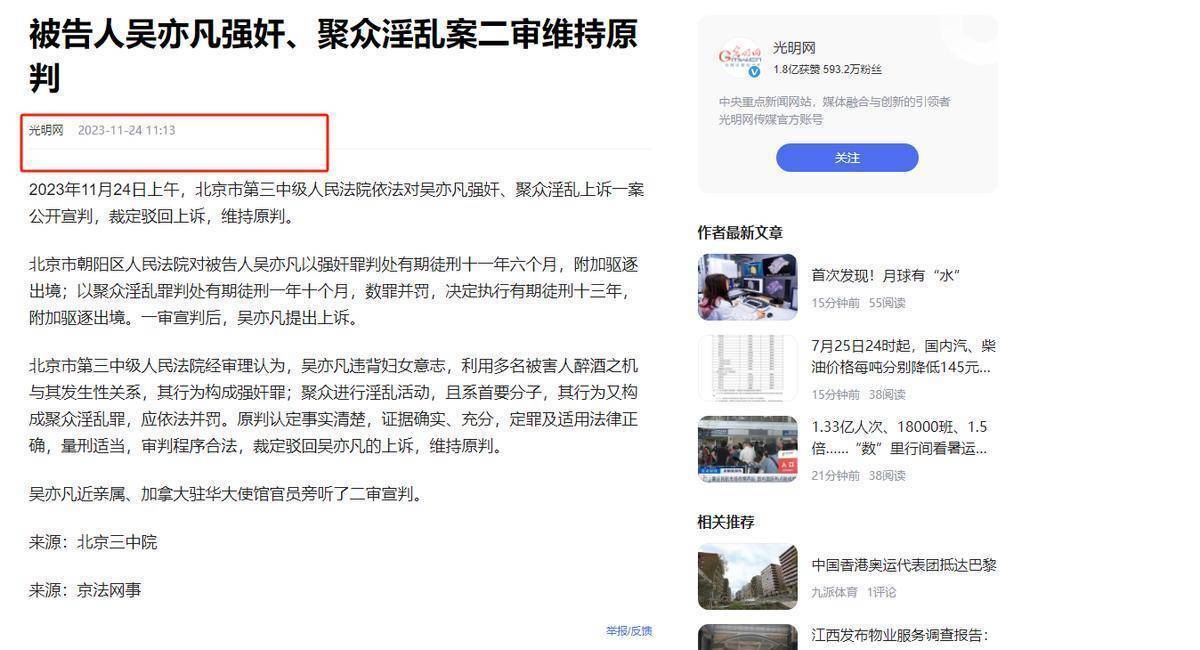This screenshot has width=1200, height=650.
Task: Open article 首次发现！月球有"水"
Action: 885,275
